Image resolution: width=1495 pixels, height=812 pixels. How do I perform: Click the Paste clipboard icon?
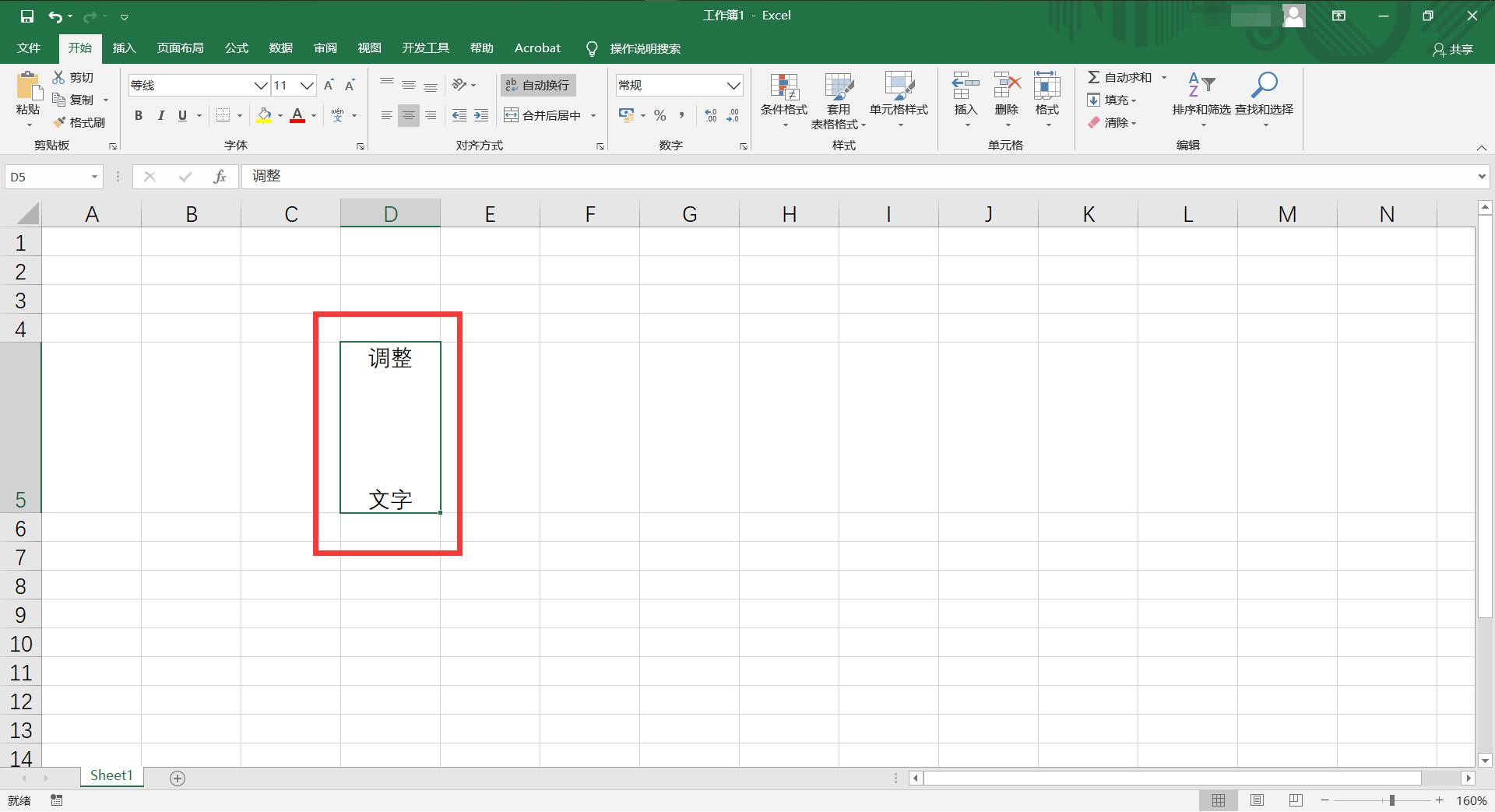tap(28, 86)
